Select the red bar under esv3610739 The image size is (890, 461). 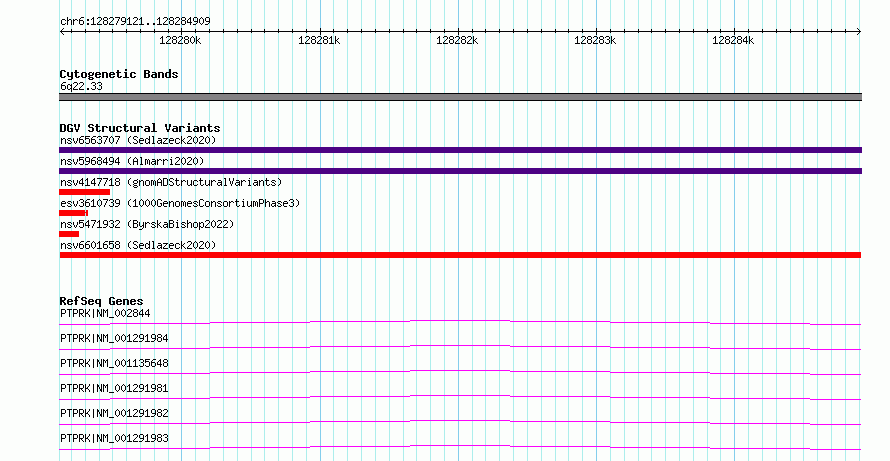(73, 213)
